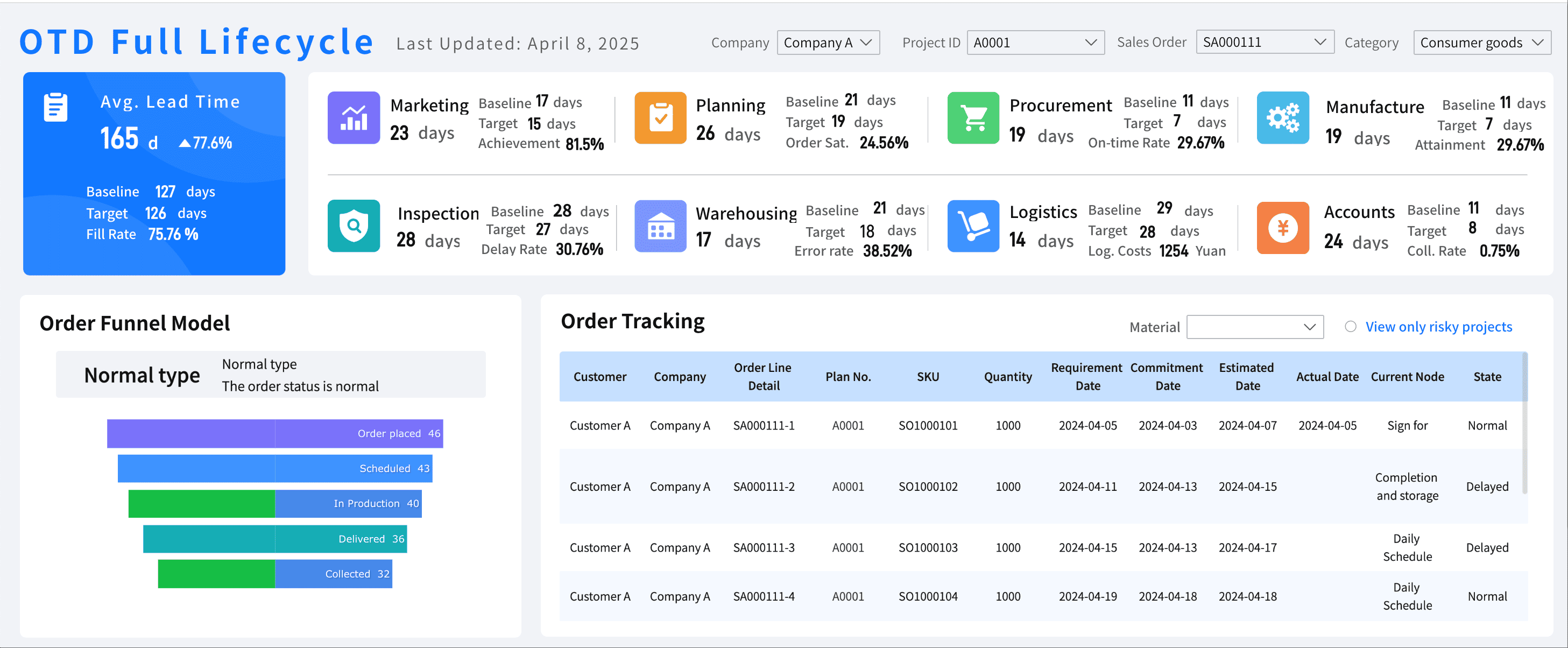Expand the Project ID dropdown
Image resolution: width=1568 pixels, height=648 pixels.
[x=1035, y=43]
